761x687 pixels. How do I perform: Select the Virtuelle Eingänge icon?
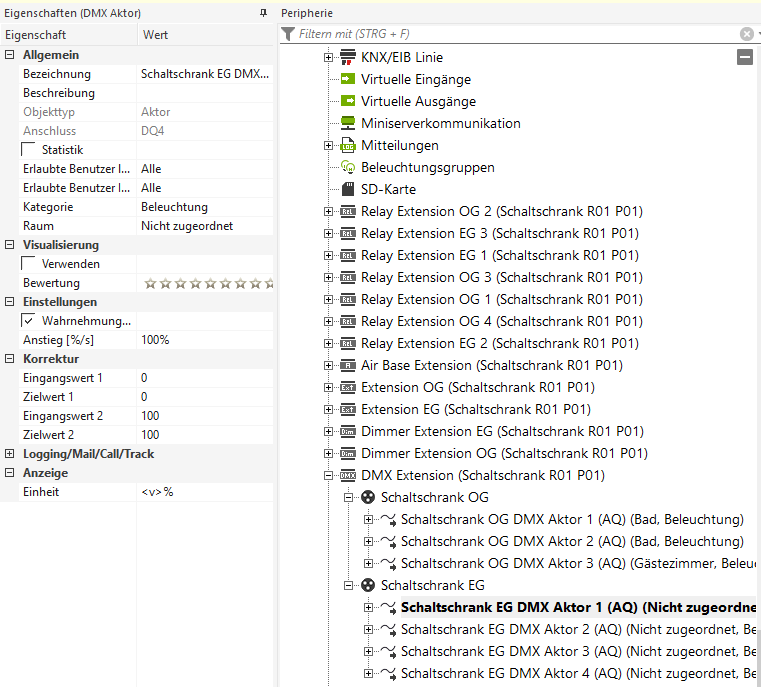click(348, 79)
